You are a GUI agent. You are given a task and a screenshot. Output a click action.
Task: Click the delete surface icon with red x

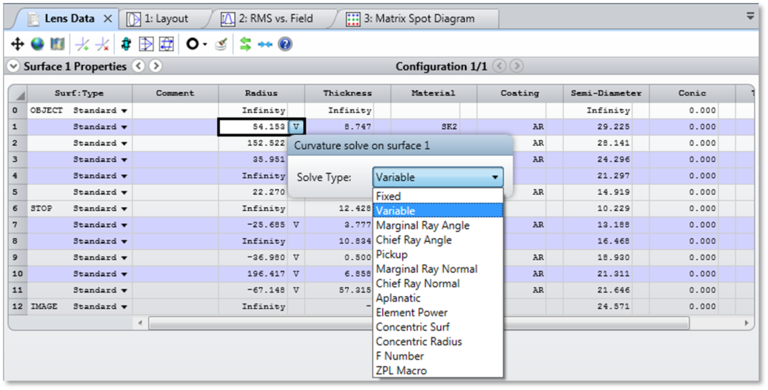tap(102, 45)
